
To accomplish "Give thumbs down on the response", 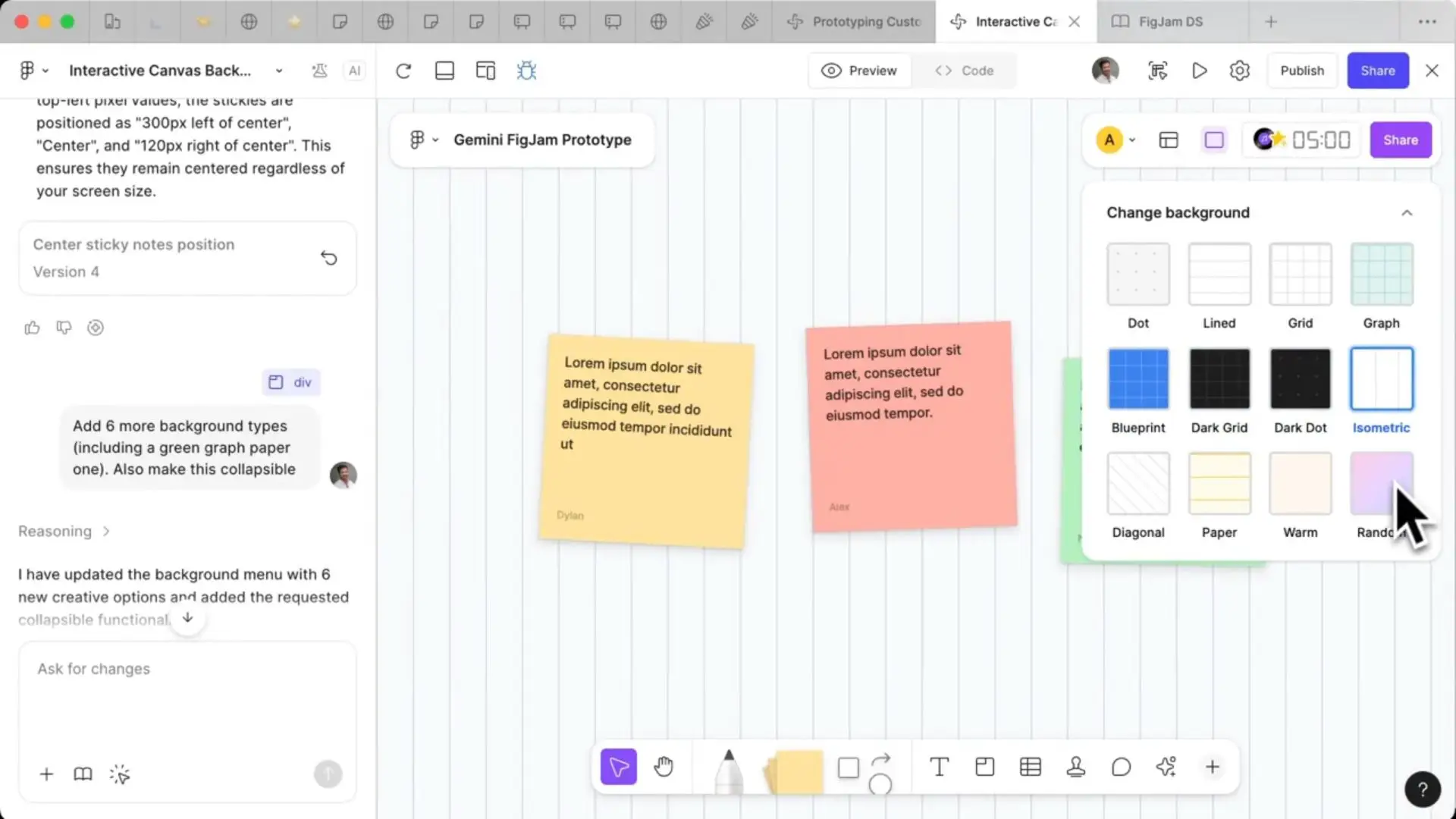I will (x=64, y=328).
